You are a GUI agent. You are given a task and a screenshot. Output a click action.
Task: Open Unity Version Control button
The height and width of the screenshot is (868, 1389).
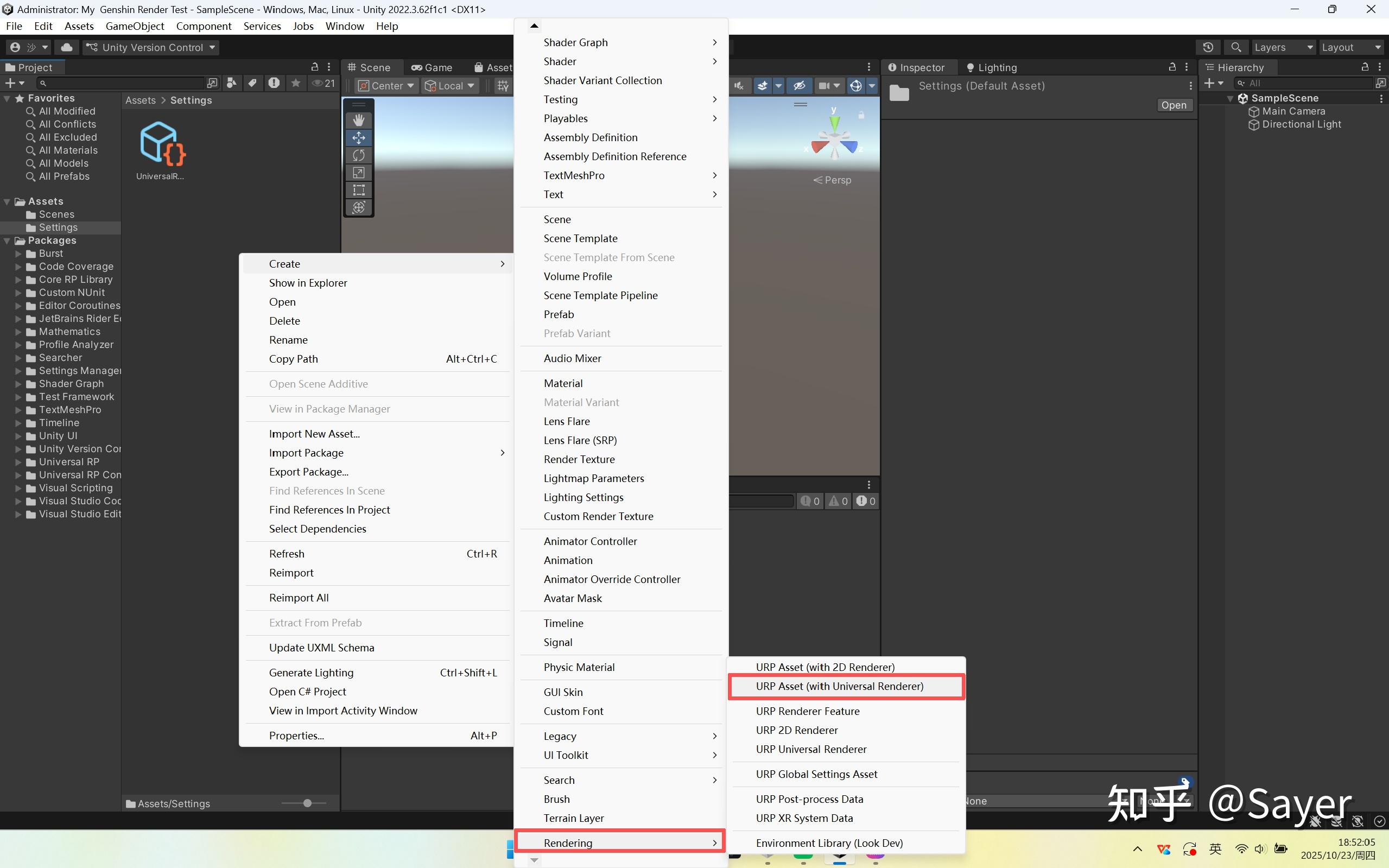[x=150, y=47]
